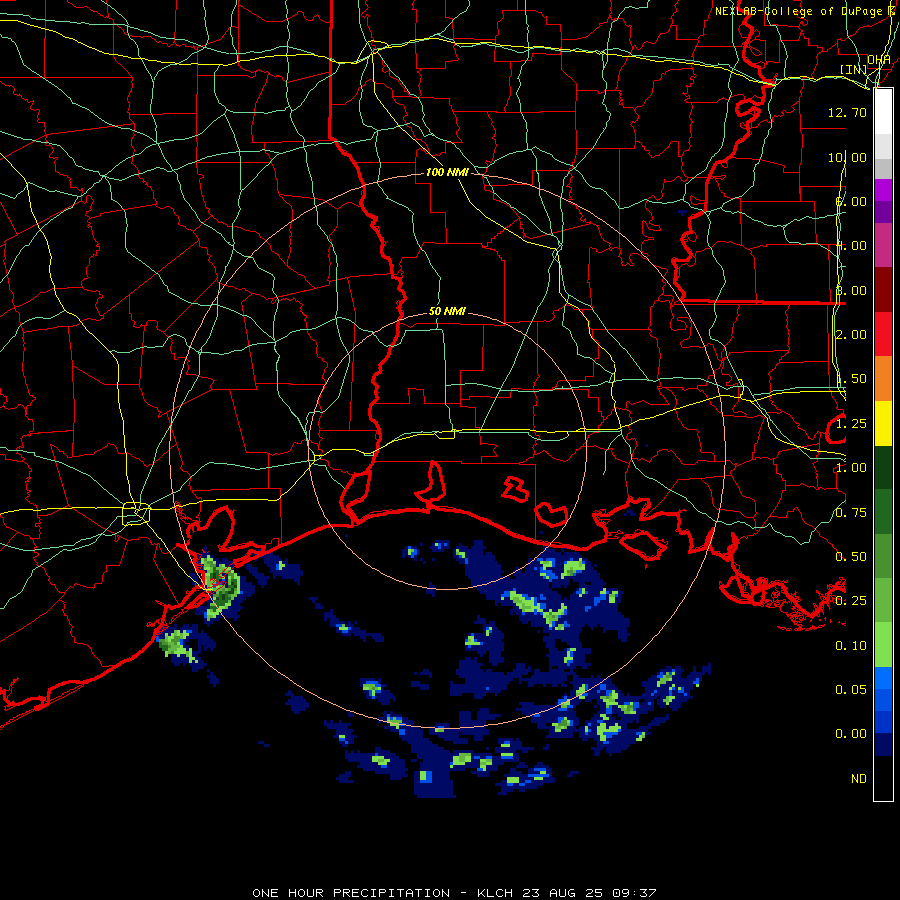Select the dark red swatch beside 3.00
900x900 pixels.
884,290
